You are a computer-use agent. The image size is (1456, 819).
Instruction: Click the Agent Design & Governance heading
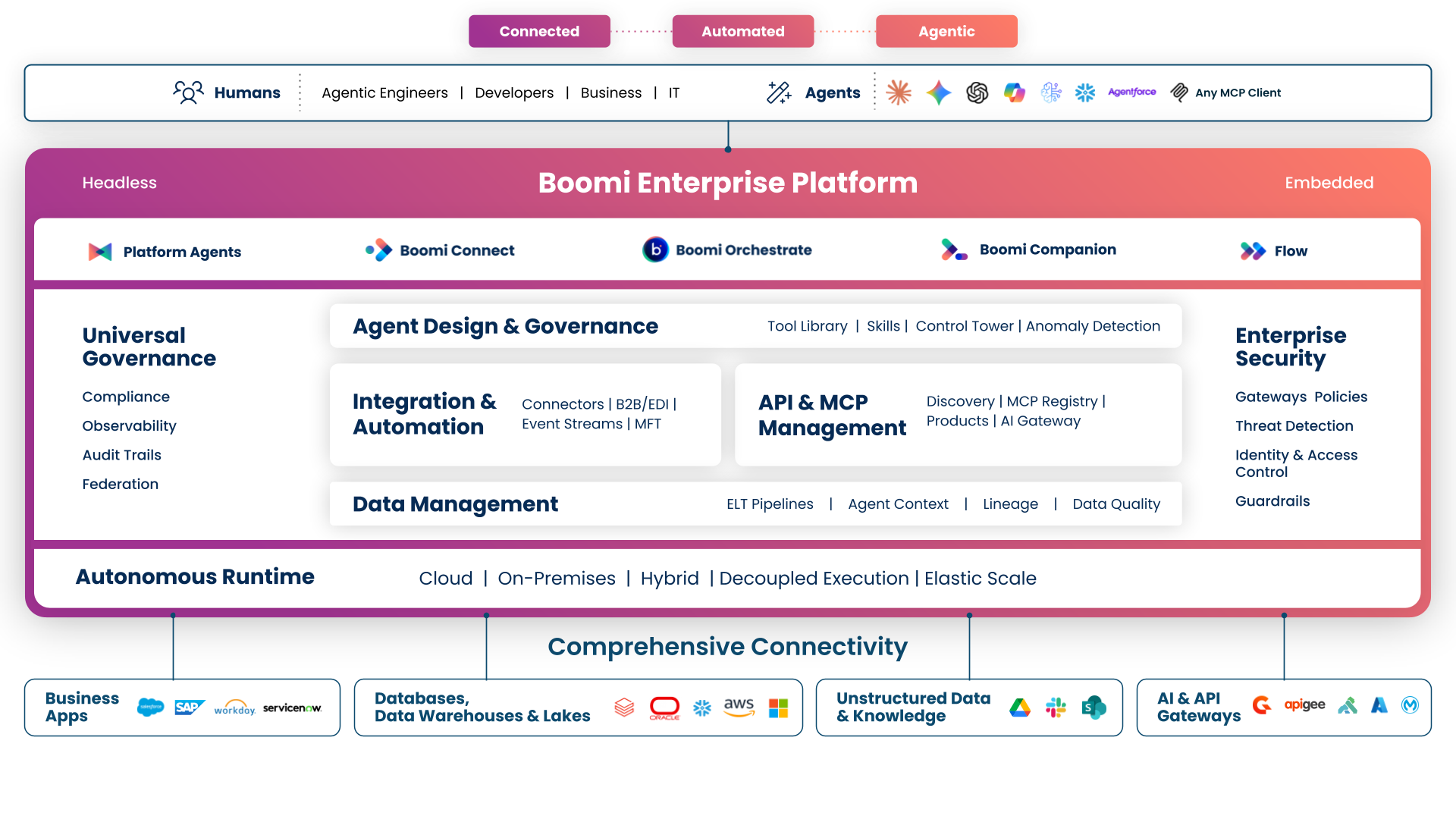505,326
